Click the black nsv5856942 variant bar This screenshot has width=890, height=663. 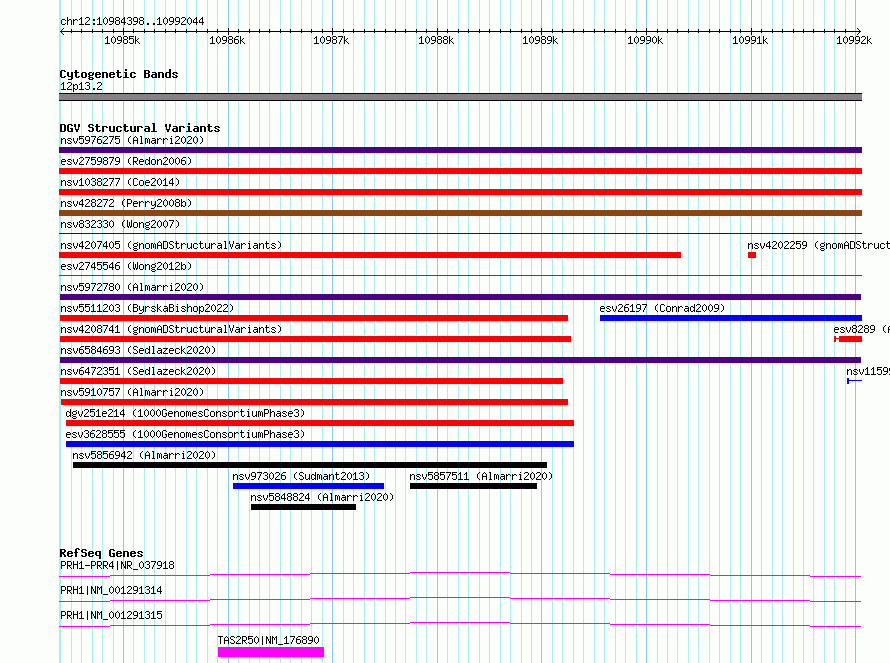pos(310,465)
